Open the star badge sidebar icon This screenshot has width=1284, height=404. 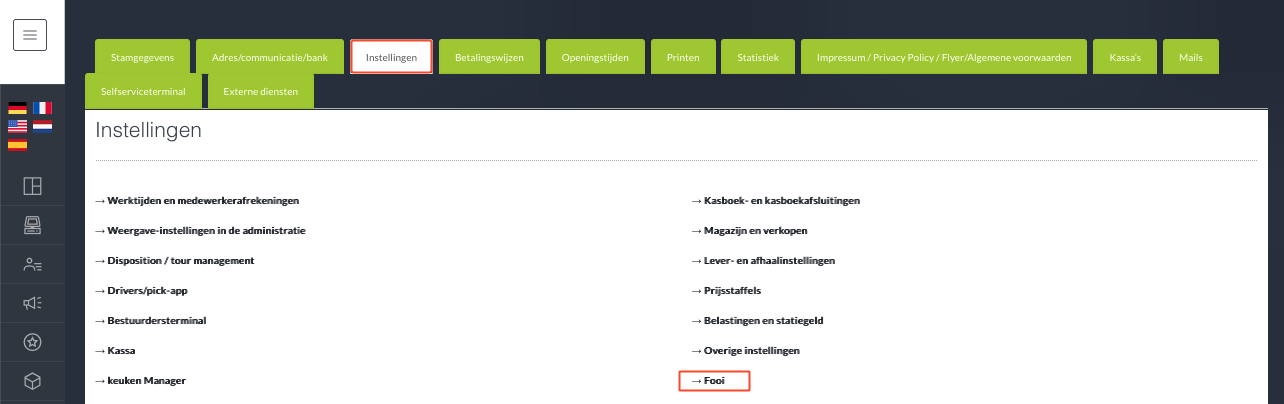click(x=32, y=342)
